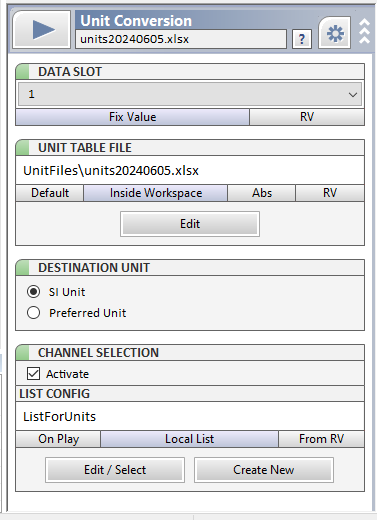Select Default unit table file mode
The image size is (377, 520).
coord(50,193)
